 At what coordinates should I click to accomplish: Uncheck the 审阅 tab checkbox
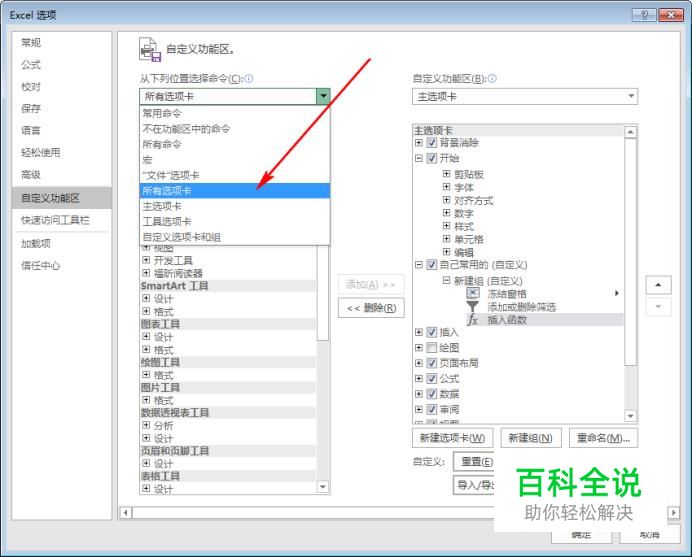[x=432, y=409]
